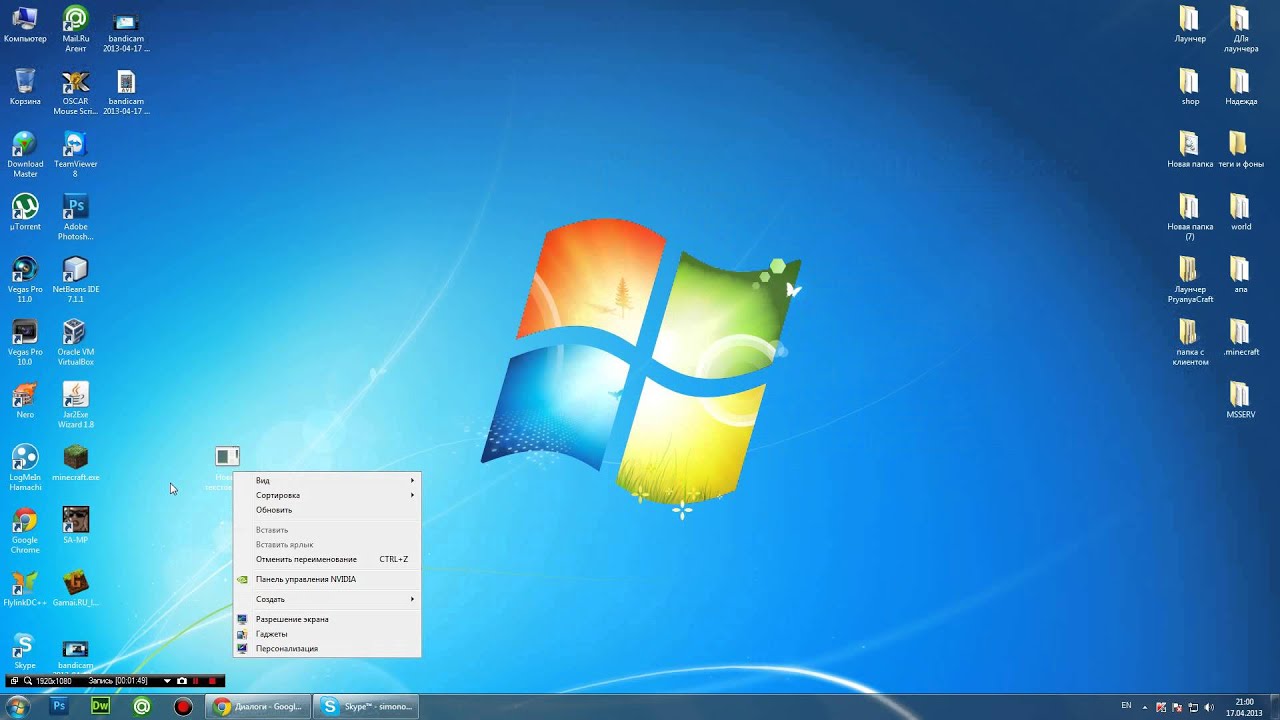1280x720 pixels.
Task: Select the ana folder icon
Action: [x=1240, y=275]
